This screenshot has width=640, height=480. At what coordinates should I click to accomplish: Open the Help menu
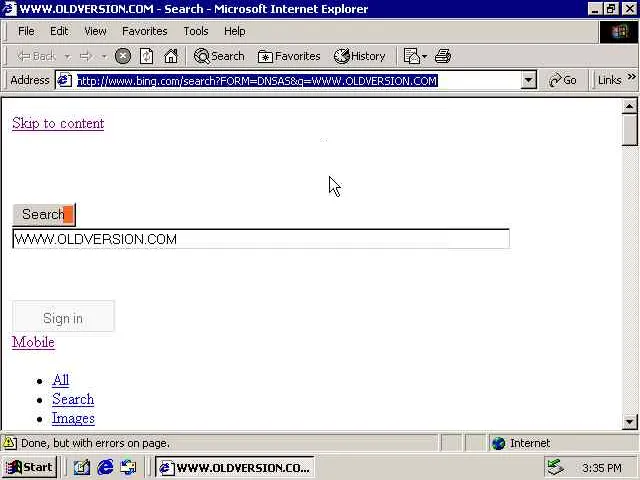tap(235, 31)
